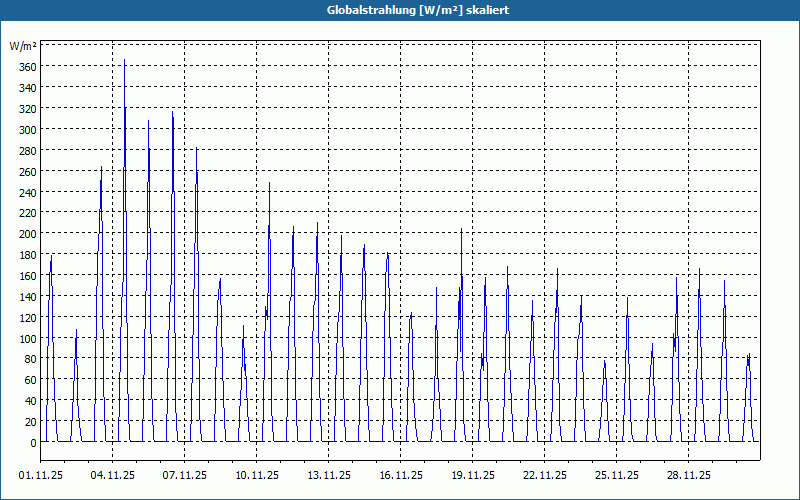This screenshot has width=800, height=500.
Task: Click the 04.11.25 date label
Action: click(x=113, y=476)
